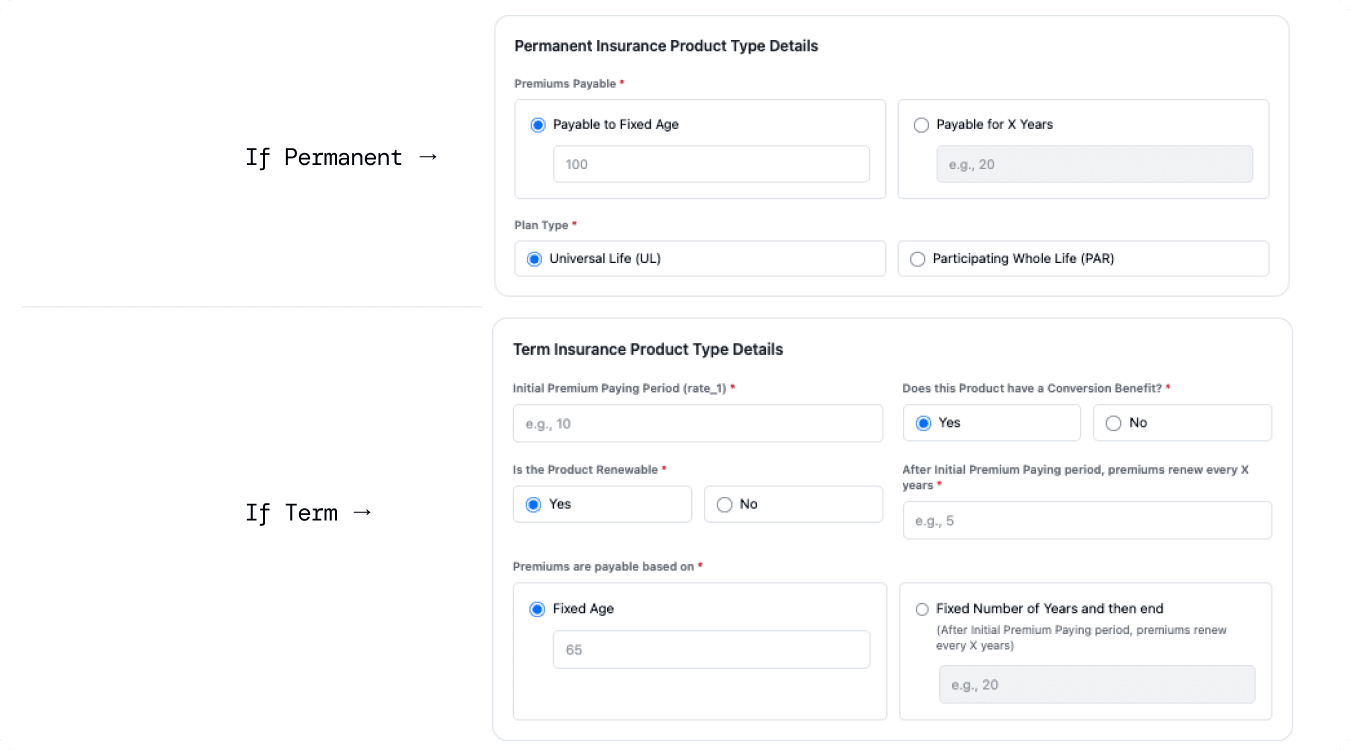Click the Initial Premium Paying Period (rate_1) label
The image size is (1350, 750).
click(624, 388)
